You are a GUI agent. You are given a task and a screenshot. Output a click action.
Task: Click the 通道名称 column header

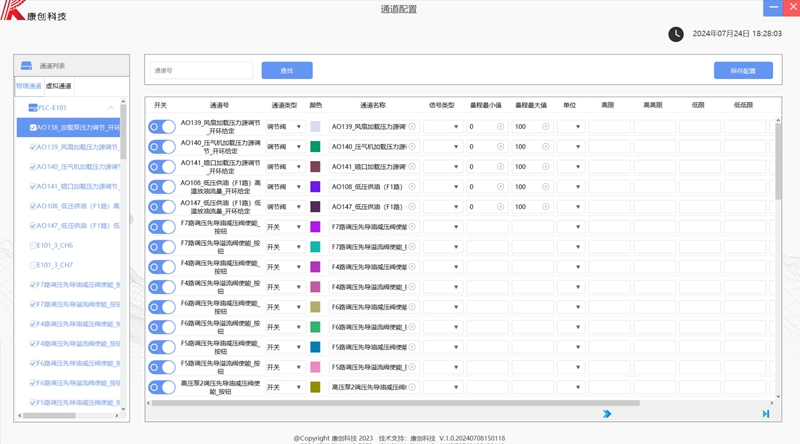point(373,105)
